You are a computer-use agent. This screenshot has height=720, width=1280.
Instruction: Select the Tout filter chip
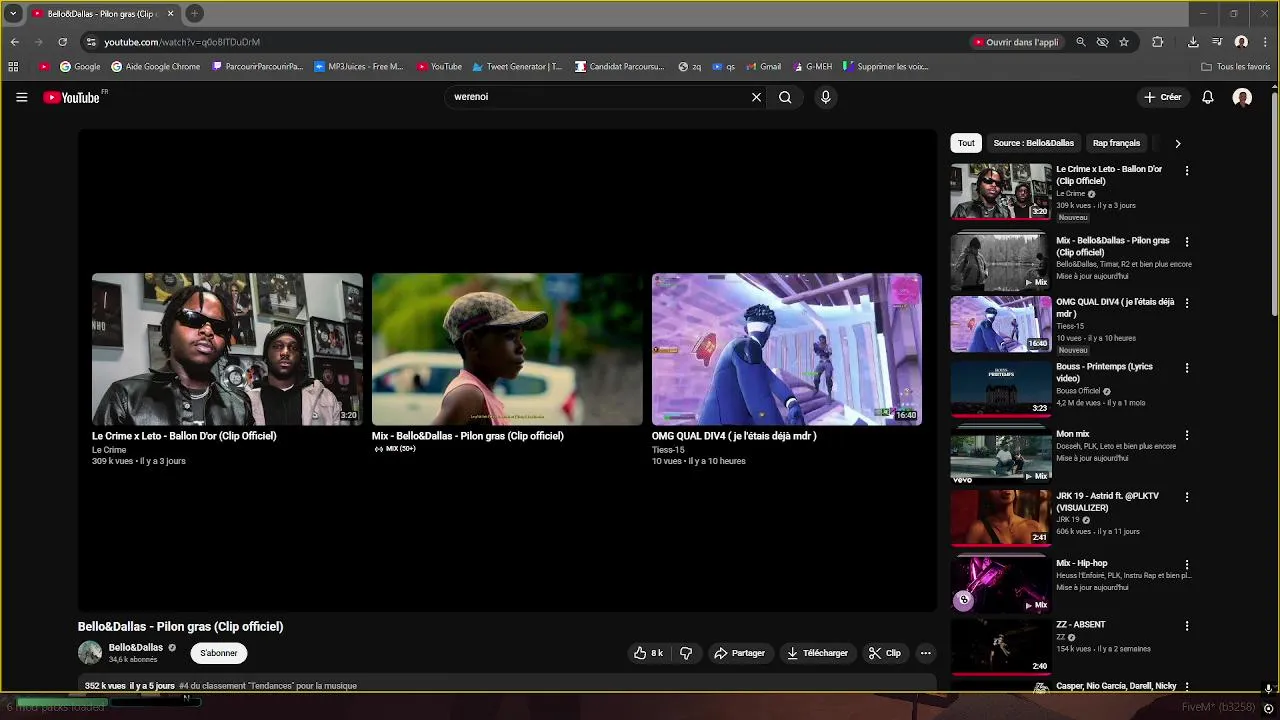[x=966, y=143]
